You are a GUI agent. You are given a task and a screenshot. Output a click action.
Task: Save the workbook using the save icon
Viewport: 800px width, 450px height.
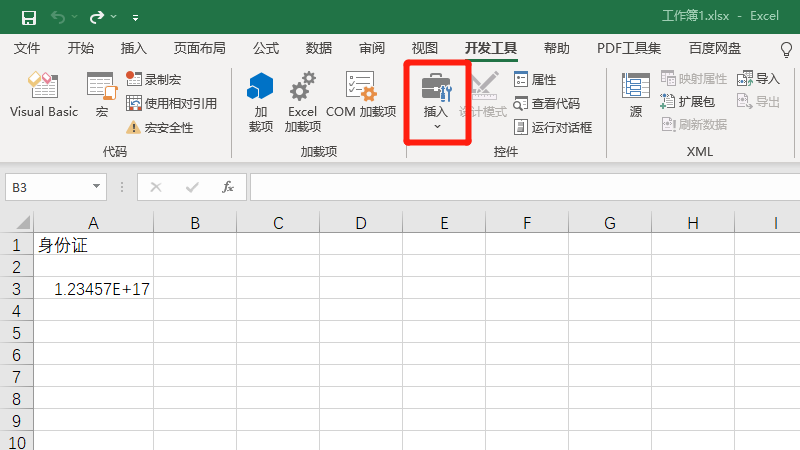pyautogui.click(x=29, y=17)
